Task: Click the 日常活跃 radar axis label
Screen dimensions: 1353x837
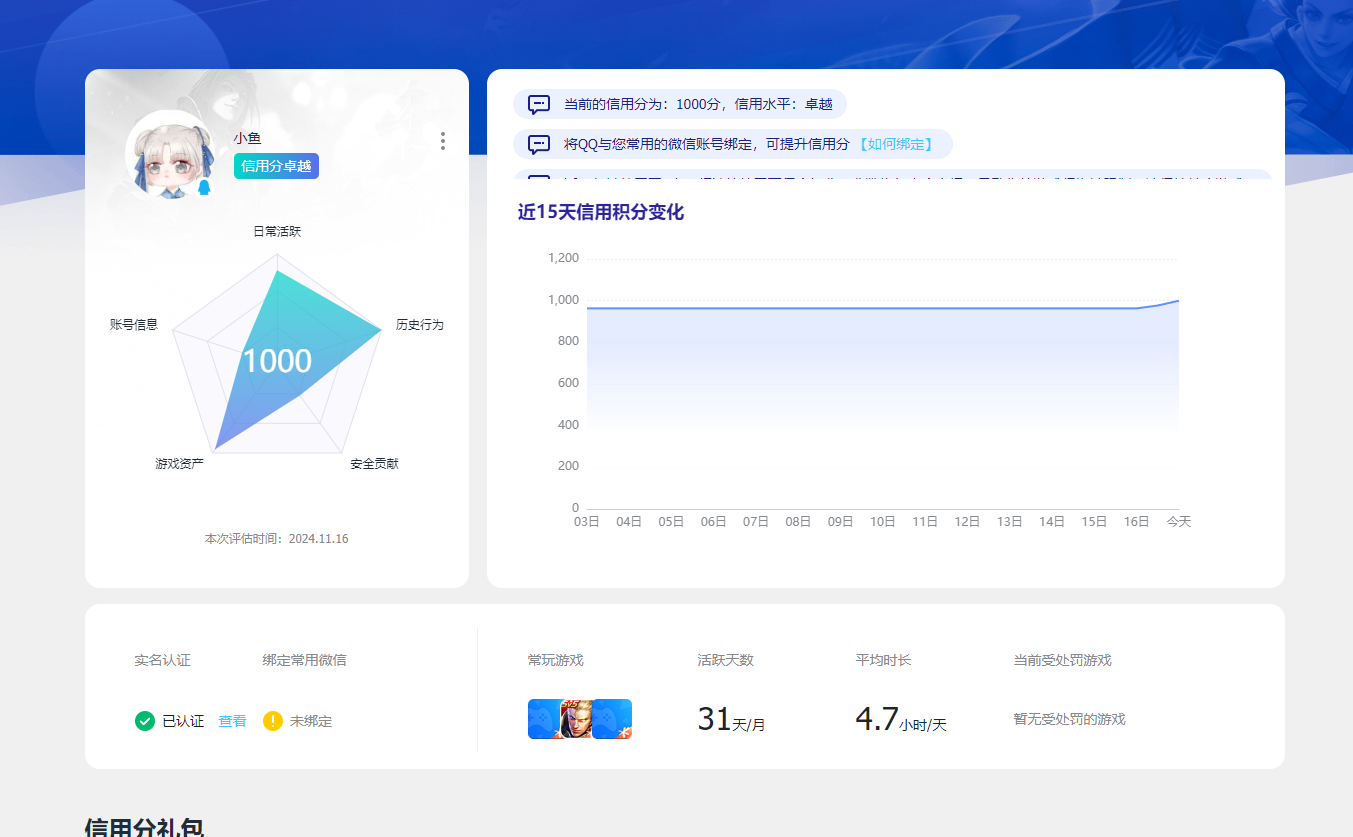Action: [x=277, y=231]
